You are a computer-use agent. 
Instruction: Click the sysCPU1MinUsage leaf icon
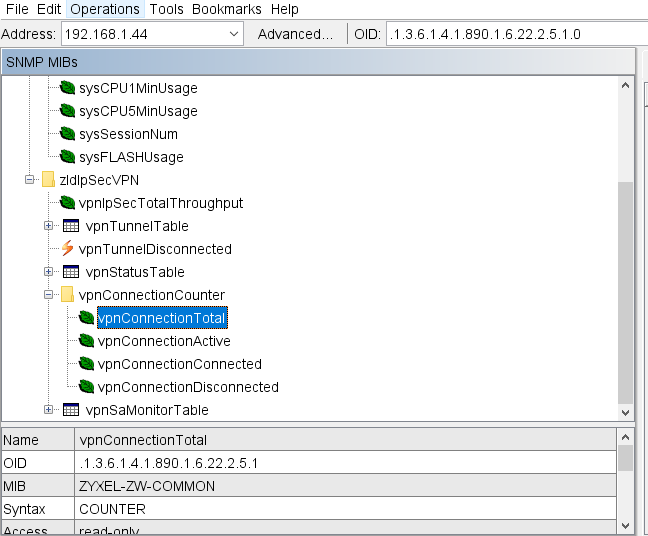(67, 88)
